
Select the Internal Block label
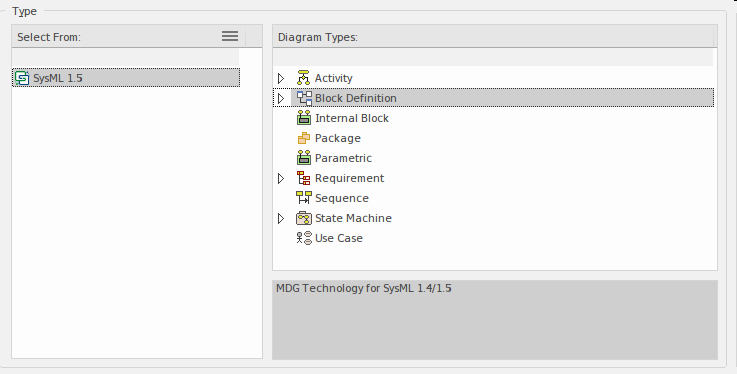coord(352,118)
